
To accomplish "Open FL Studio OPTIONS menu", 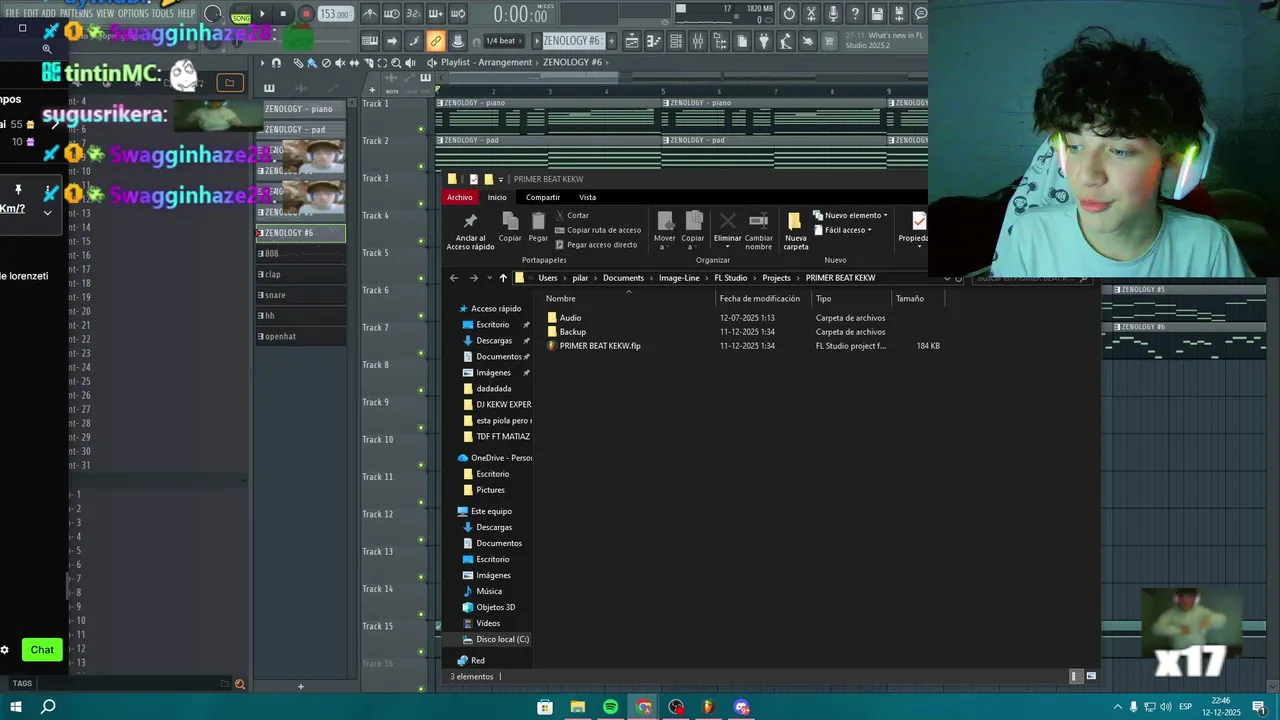I will [133, 14].
